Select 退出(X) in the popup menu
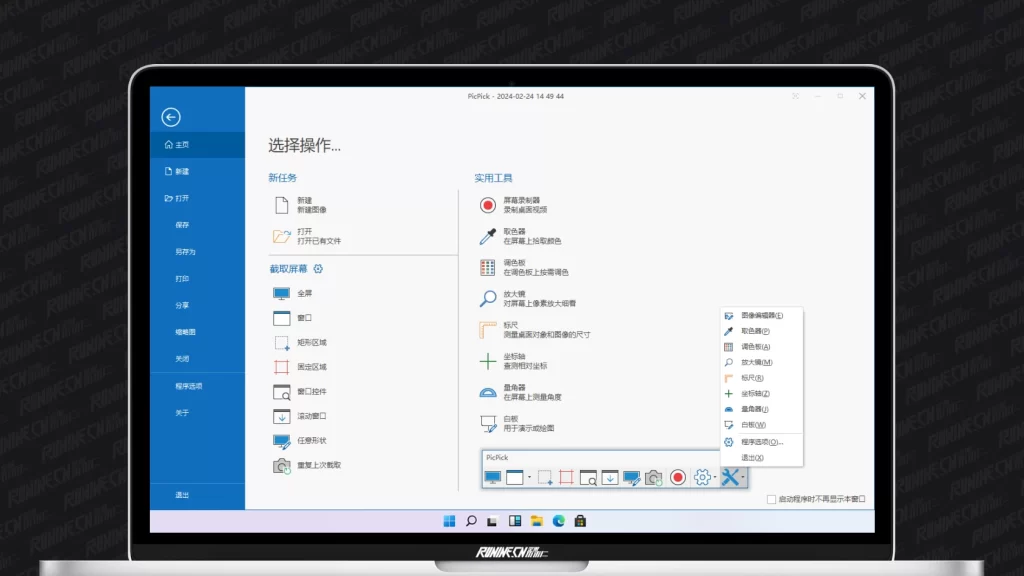The image size is (1024, 576). click(x=752, y=457)
